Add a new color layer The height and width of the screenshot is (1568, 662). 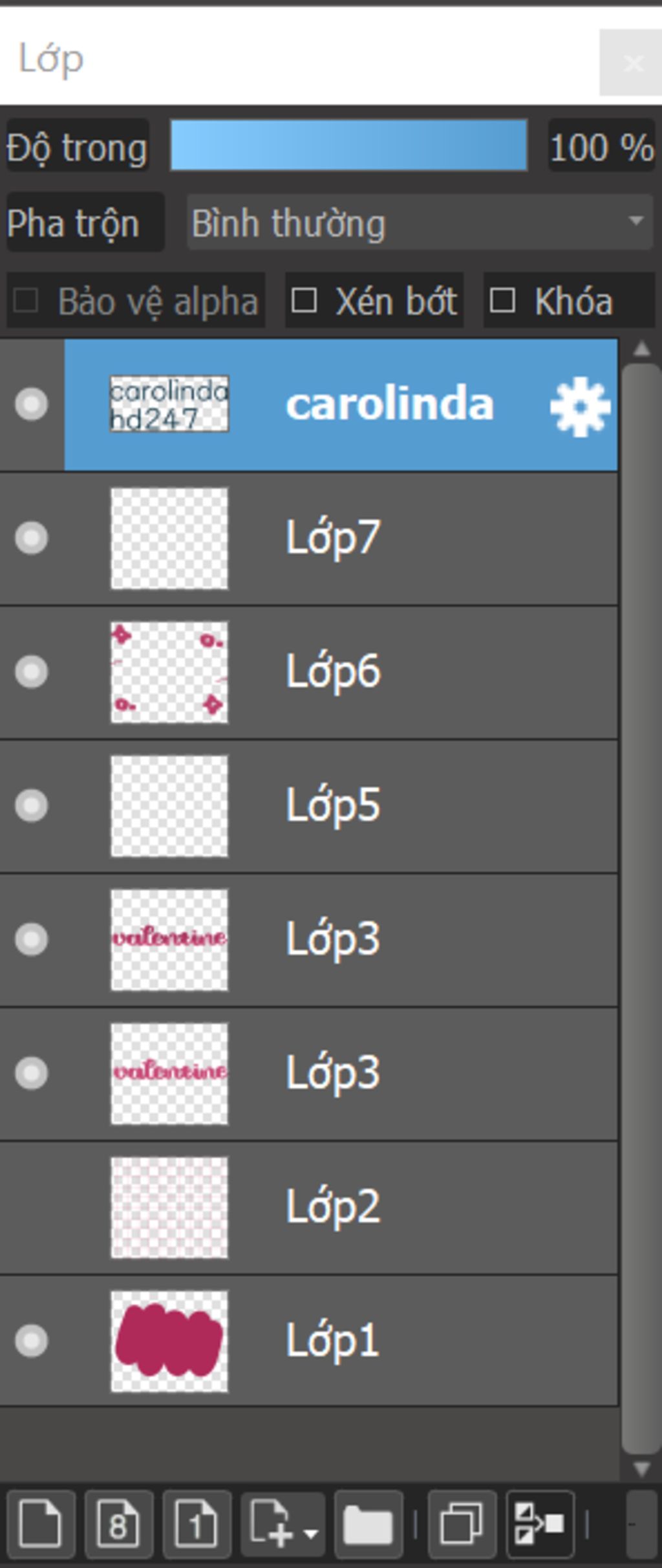pyautogui.click(x=41, y=1524)
